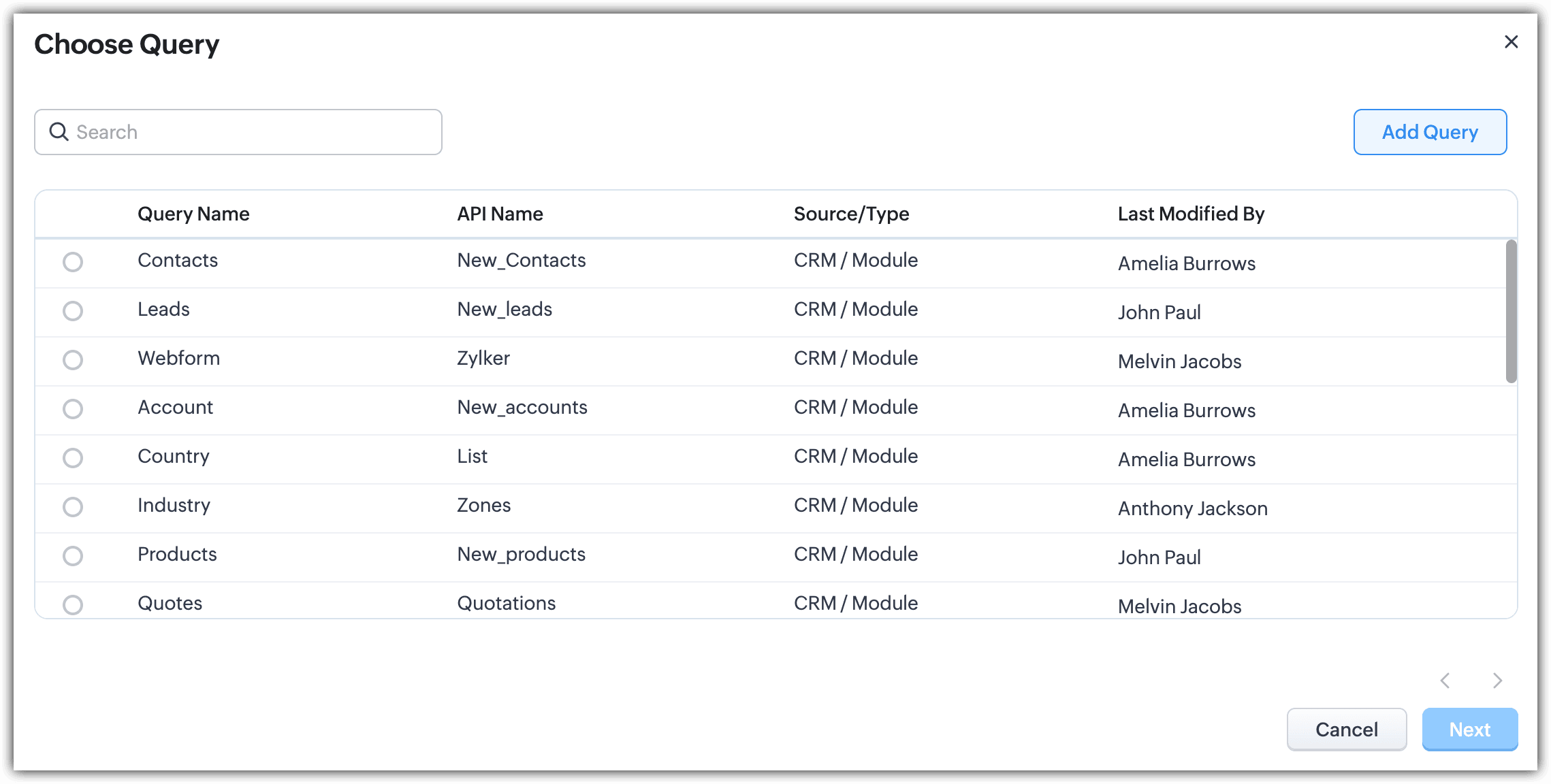Close the Choose Query dialog

point(1511,42)
